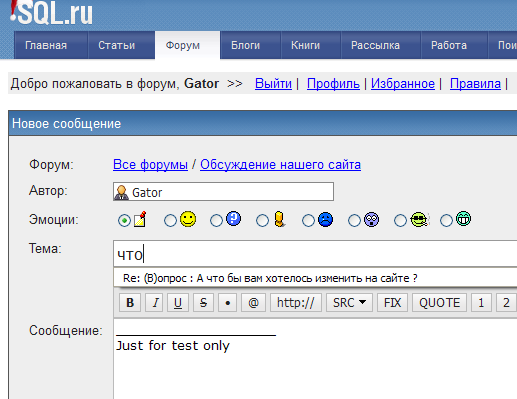The image size is (517, 399).
Task: Underline text with the U button
Action: click(178, 303)
